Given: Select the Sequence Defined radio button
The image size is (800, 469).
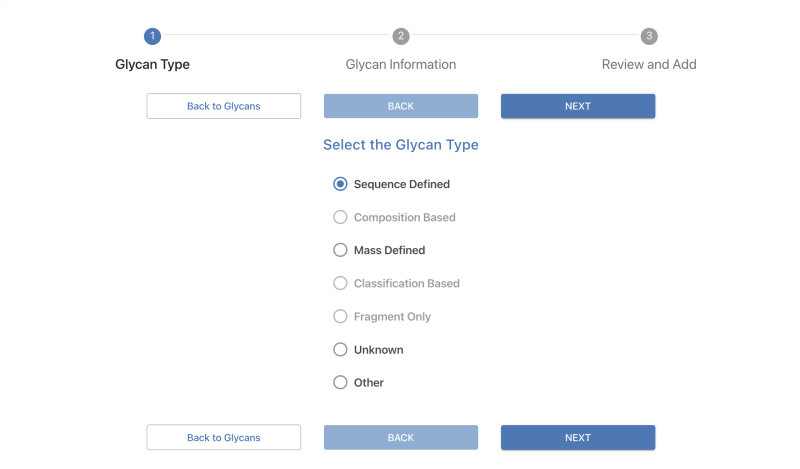Looking at the screenshot, I should pyautogui.click(x=340, y=184).
